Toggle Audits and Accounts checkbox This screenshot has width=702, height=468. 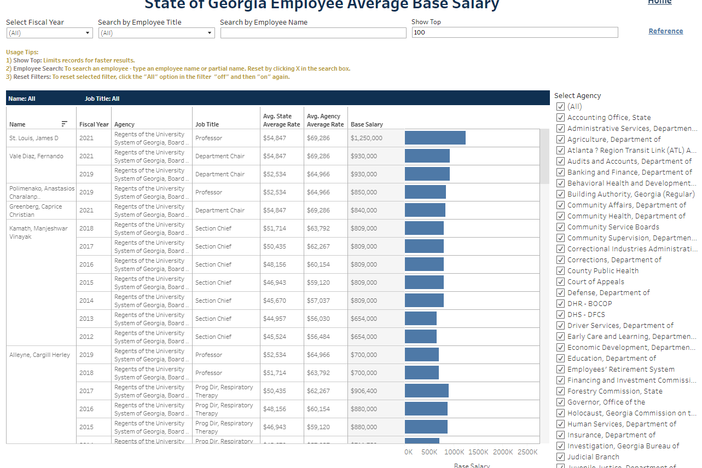click(x=560, y=161)
